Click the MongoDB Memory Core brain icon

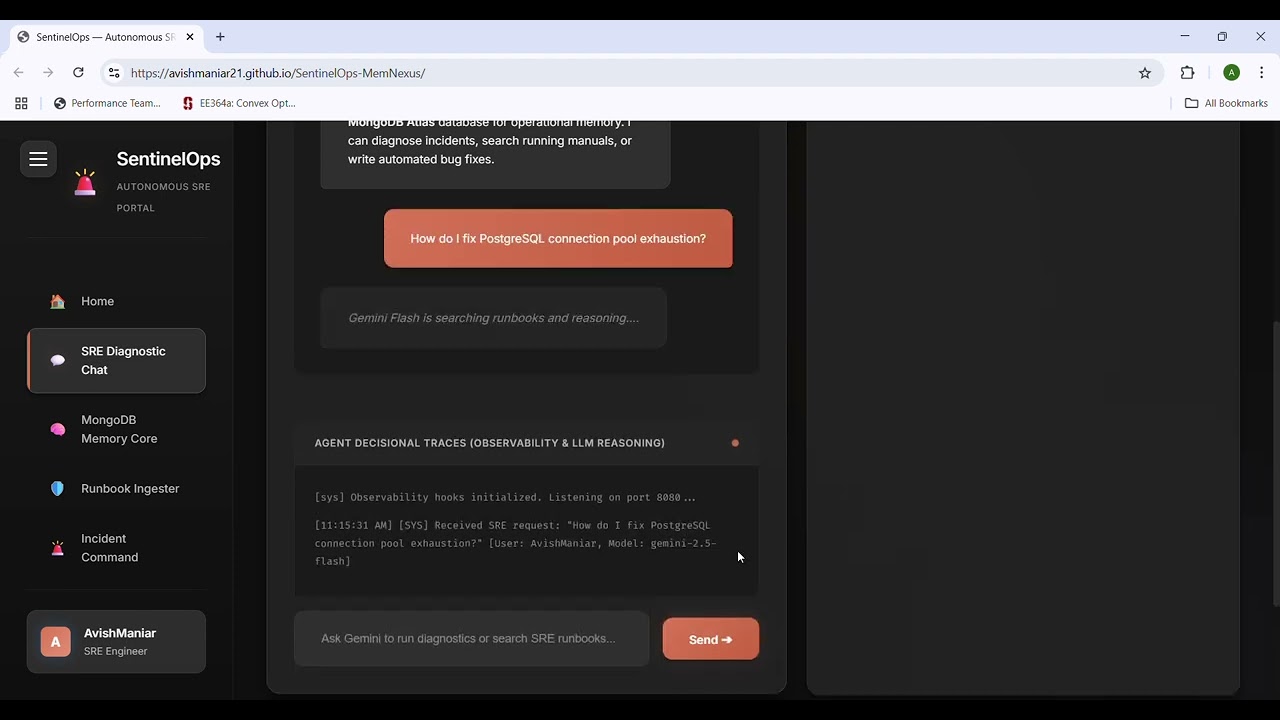click(57, 429)
